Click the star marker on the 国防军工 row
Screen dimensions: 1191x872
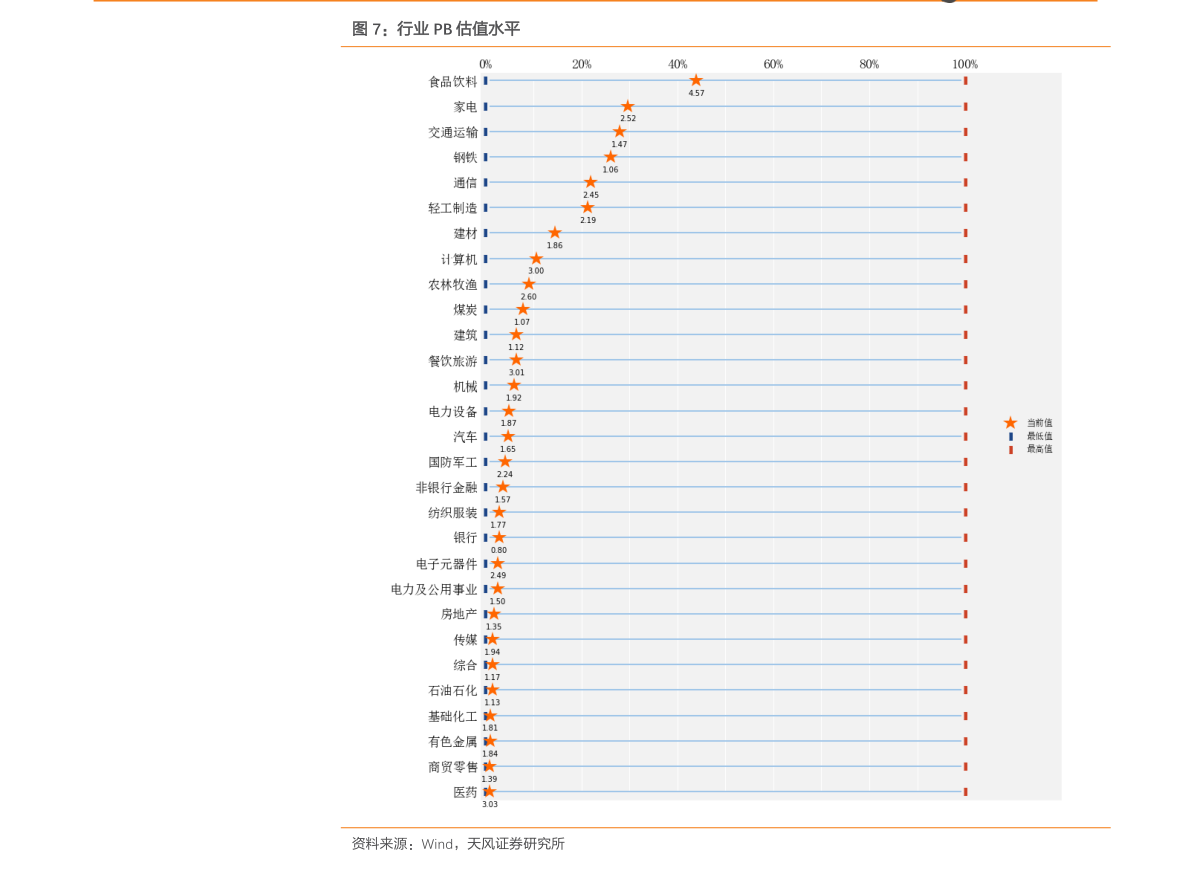(504, 461)
